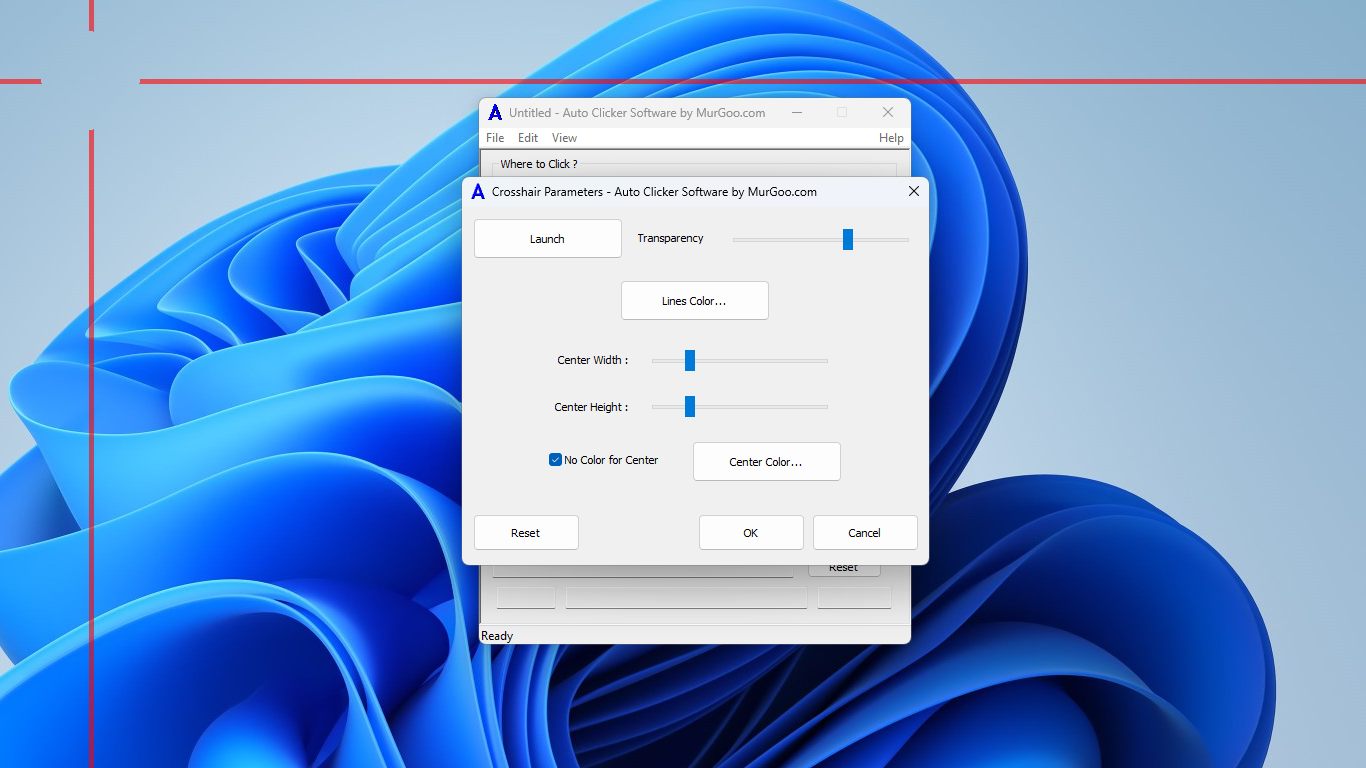The width and height of the screenshot is (1366, 768).
Task: Confirm settings with OK
Action: coord(751,532)
